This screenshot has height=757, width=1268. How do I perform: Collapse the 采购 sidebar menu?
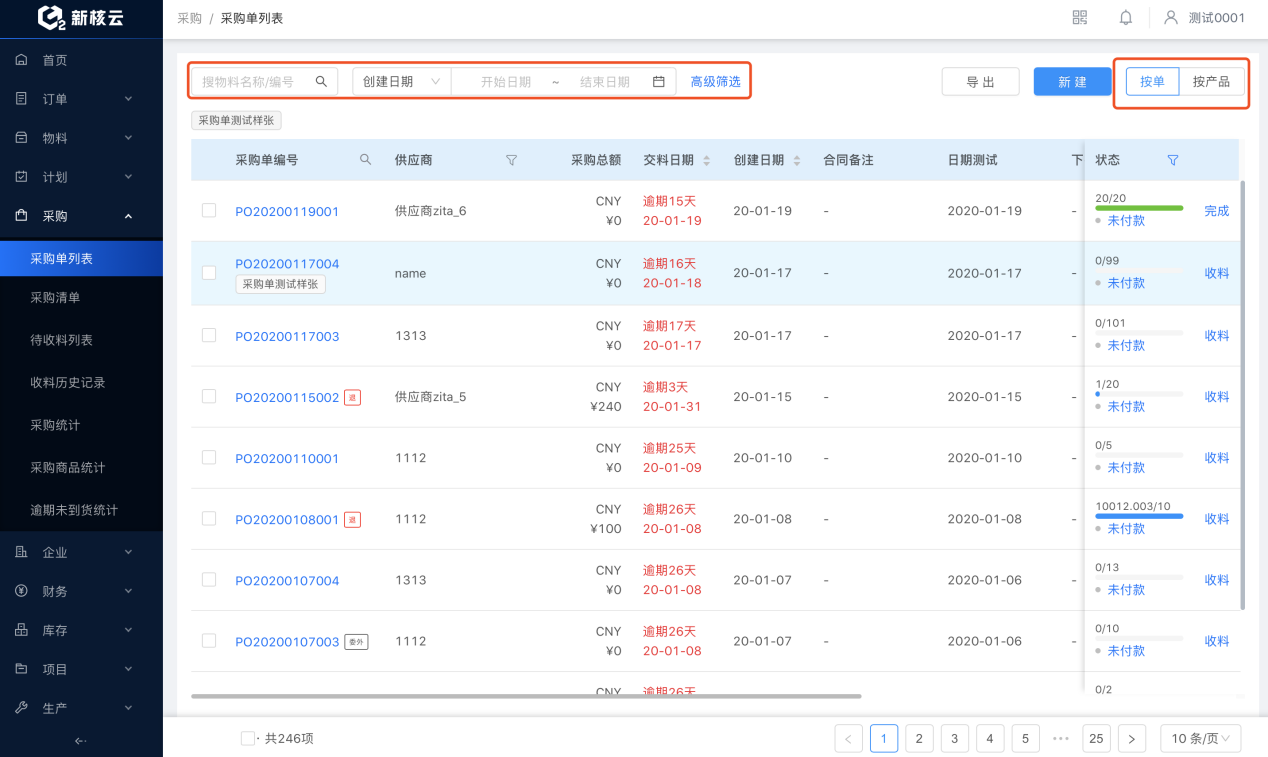[128, 216]
